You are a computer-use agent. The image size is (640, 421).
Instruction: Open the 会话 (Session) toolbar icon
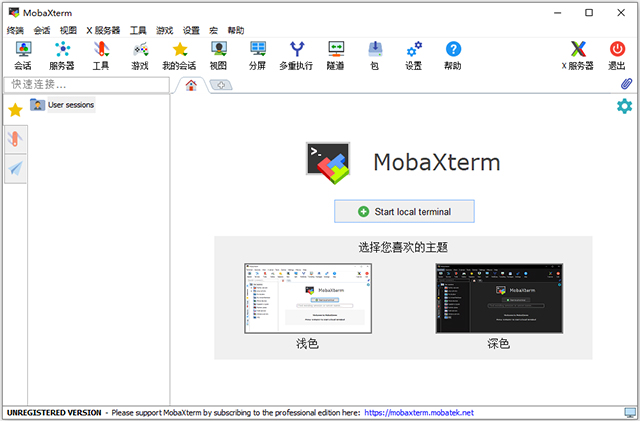23,56
